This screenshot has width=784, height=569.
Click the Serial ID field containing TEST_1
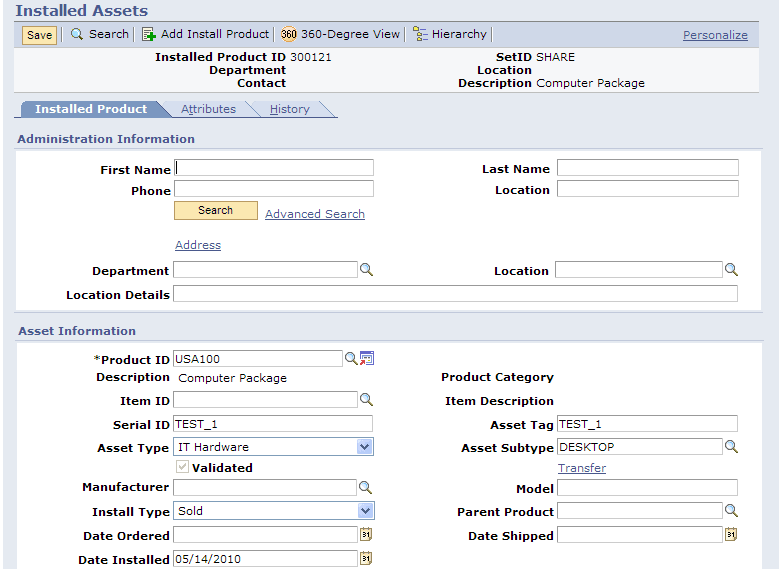(273, 424)
